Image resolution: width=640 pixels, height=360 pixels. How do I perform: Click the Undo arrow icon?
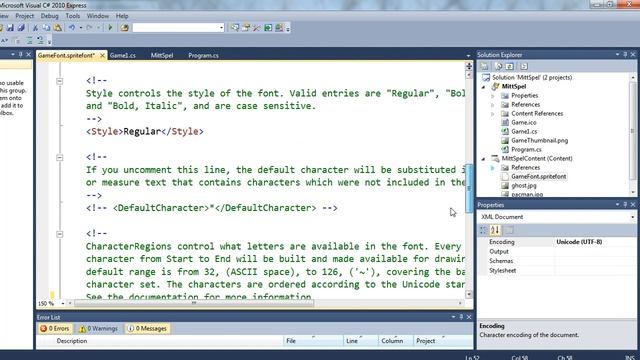[x=72, y=28]
